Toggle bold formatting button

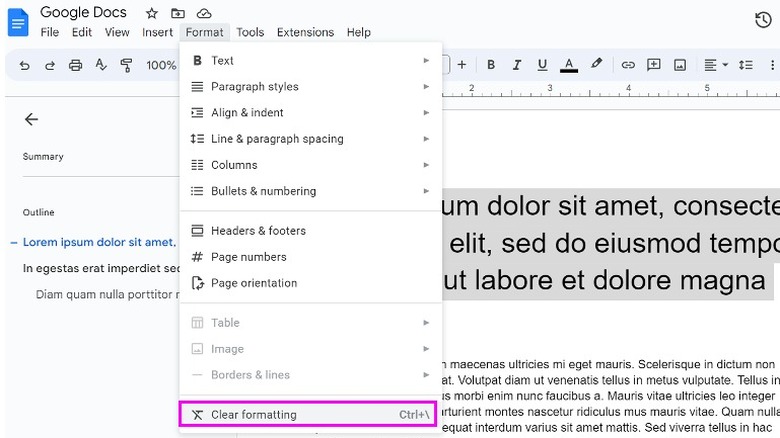tap(491, 65)
